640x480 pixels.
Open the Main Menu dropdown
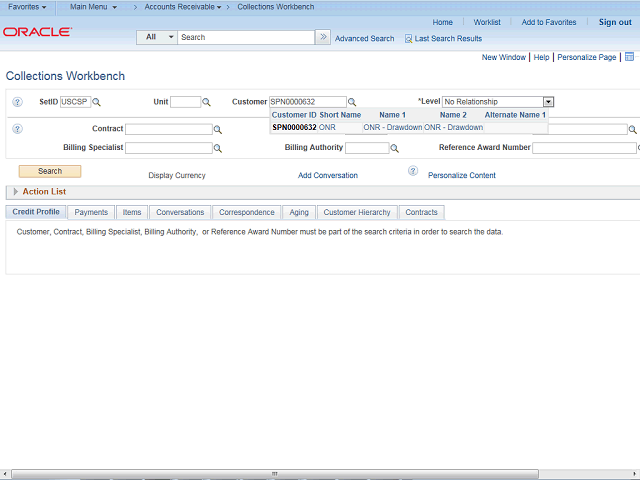93,7
